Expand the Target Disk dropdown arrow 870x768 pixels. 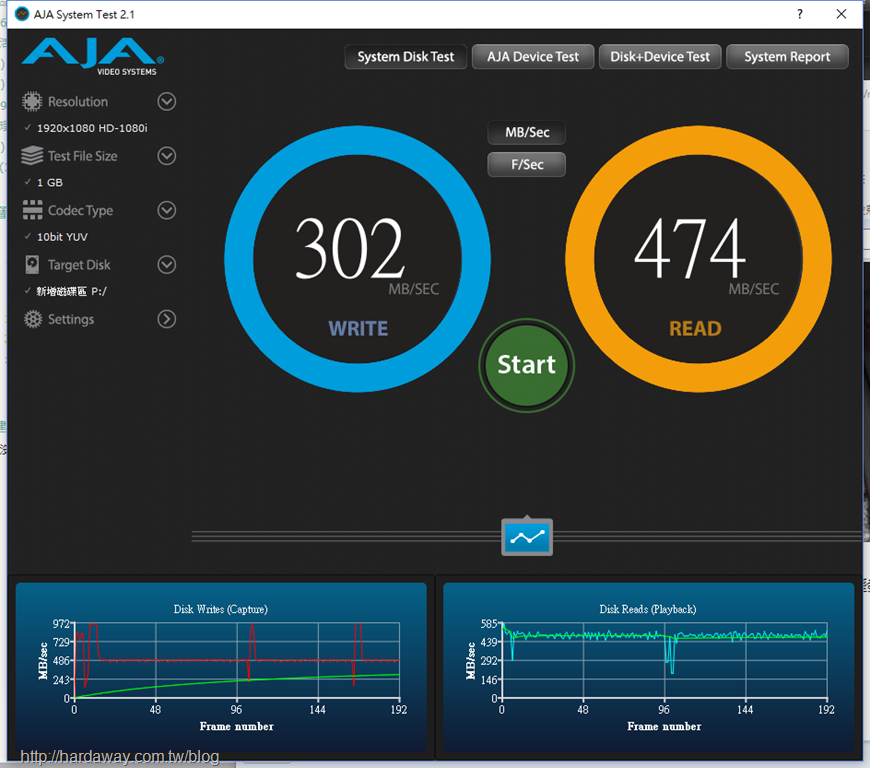pos(166,265)
